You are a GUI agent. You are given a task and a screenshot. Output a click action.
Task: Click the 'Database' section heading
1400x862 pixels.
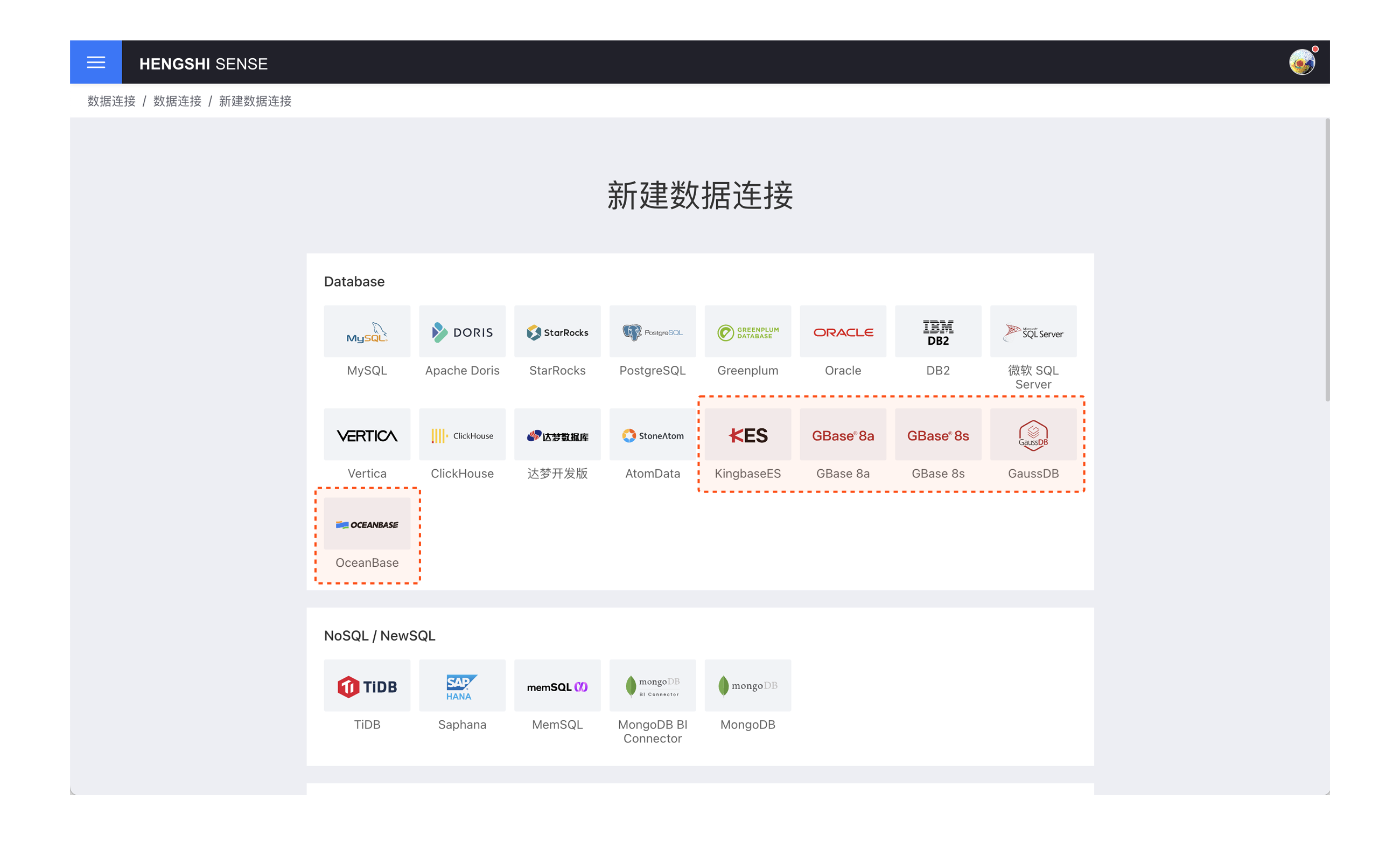[354, 282]
